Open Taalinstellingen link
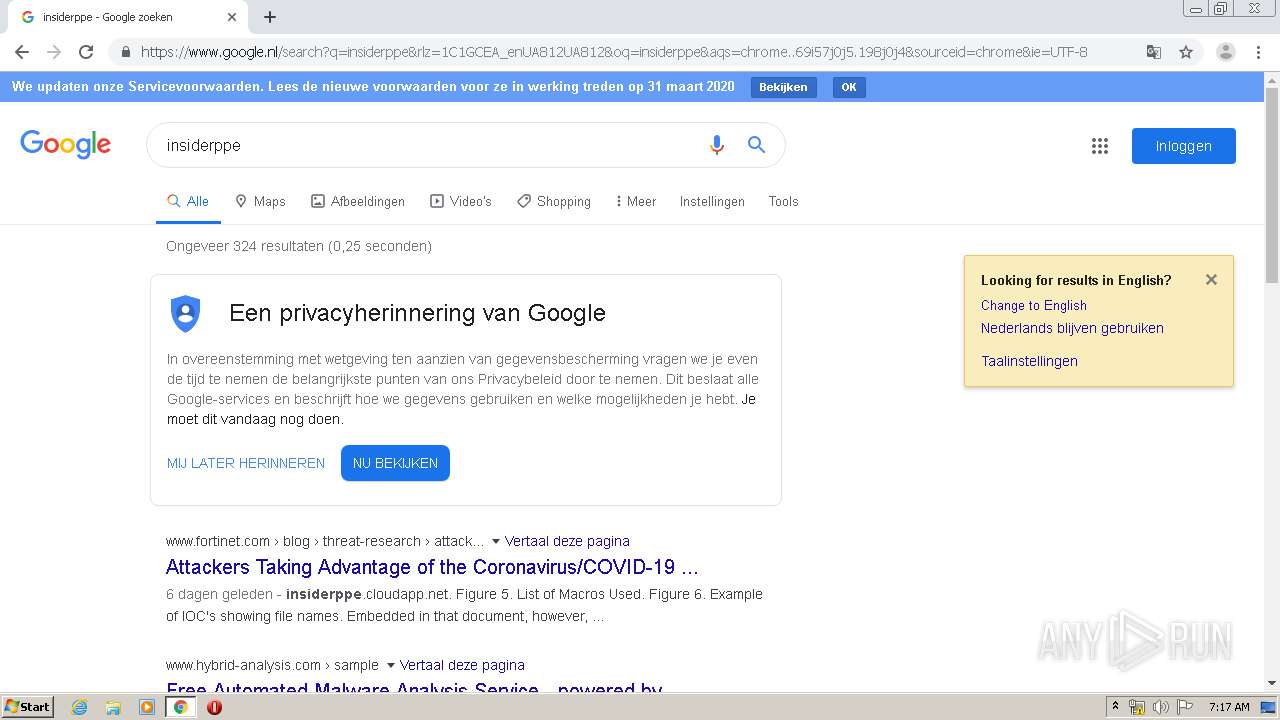This screenshot has width=1280, height=720. point(1029,361)
